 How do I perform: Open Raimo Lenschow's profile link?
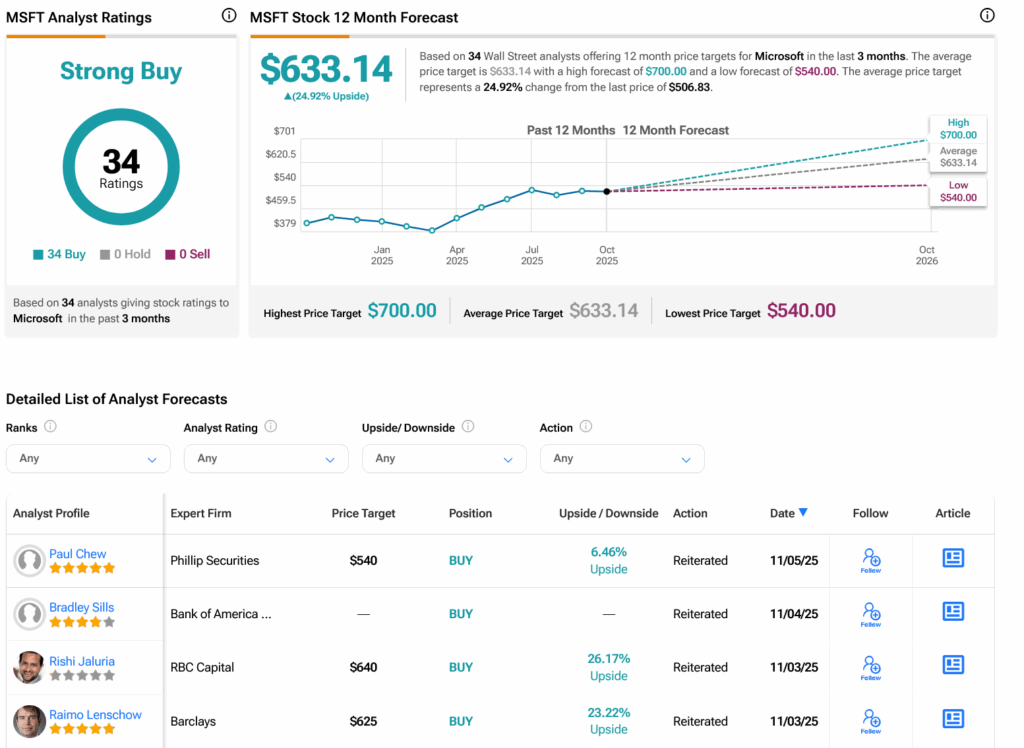(95, 714)
